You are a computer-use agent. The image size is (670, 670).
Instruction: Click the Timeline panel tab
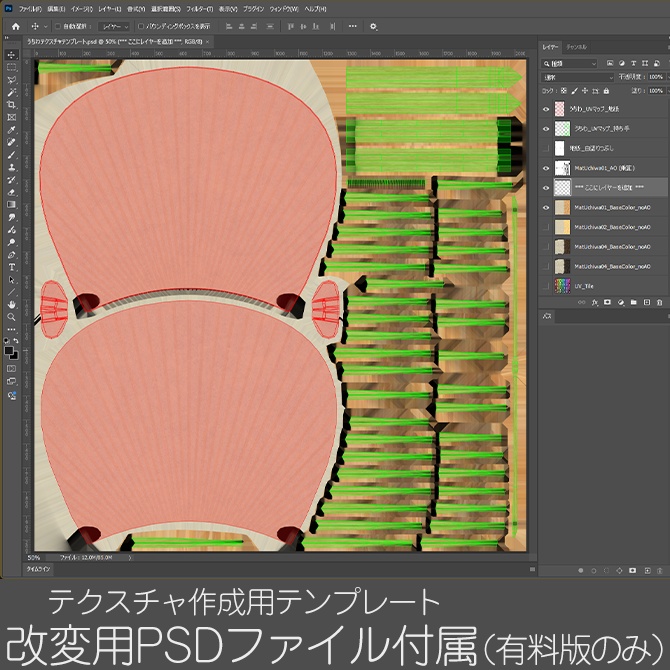pyautogui.click(x=38, y=569)
